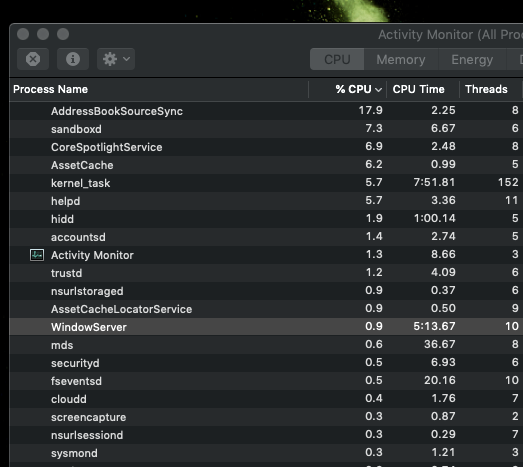
Task: Select the hidd process
Action: [266, 219]
